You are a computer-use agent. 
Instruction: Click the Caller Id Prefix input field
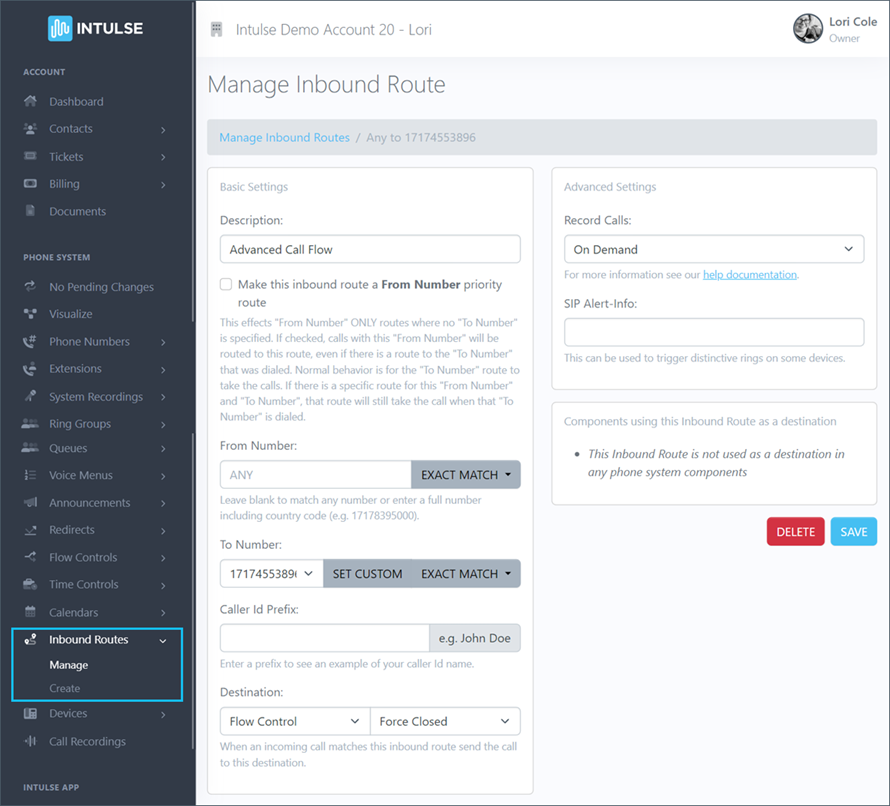point(325,638)
